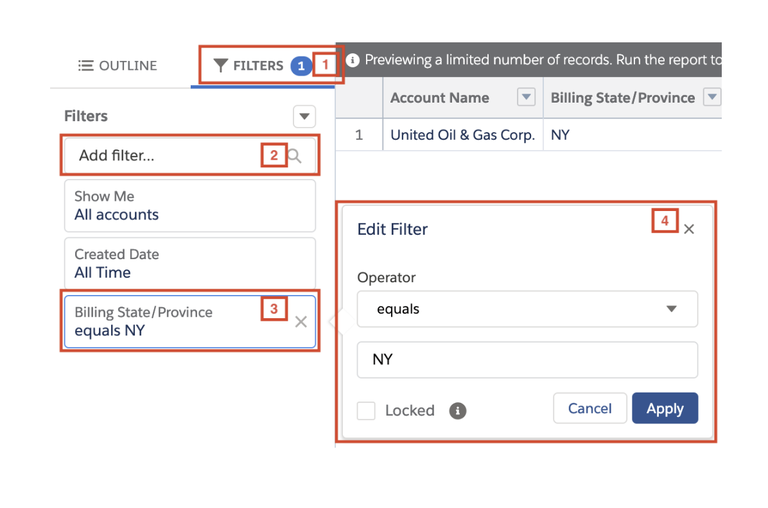Enable the Locked checkbox
Viewport: 768px width, 508px height.
367,410
